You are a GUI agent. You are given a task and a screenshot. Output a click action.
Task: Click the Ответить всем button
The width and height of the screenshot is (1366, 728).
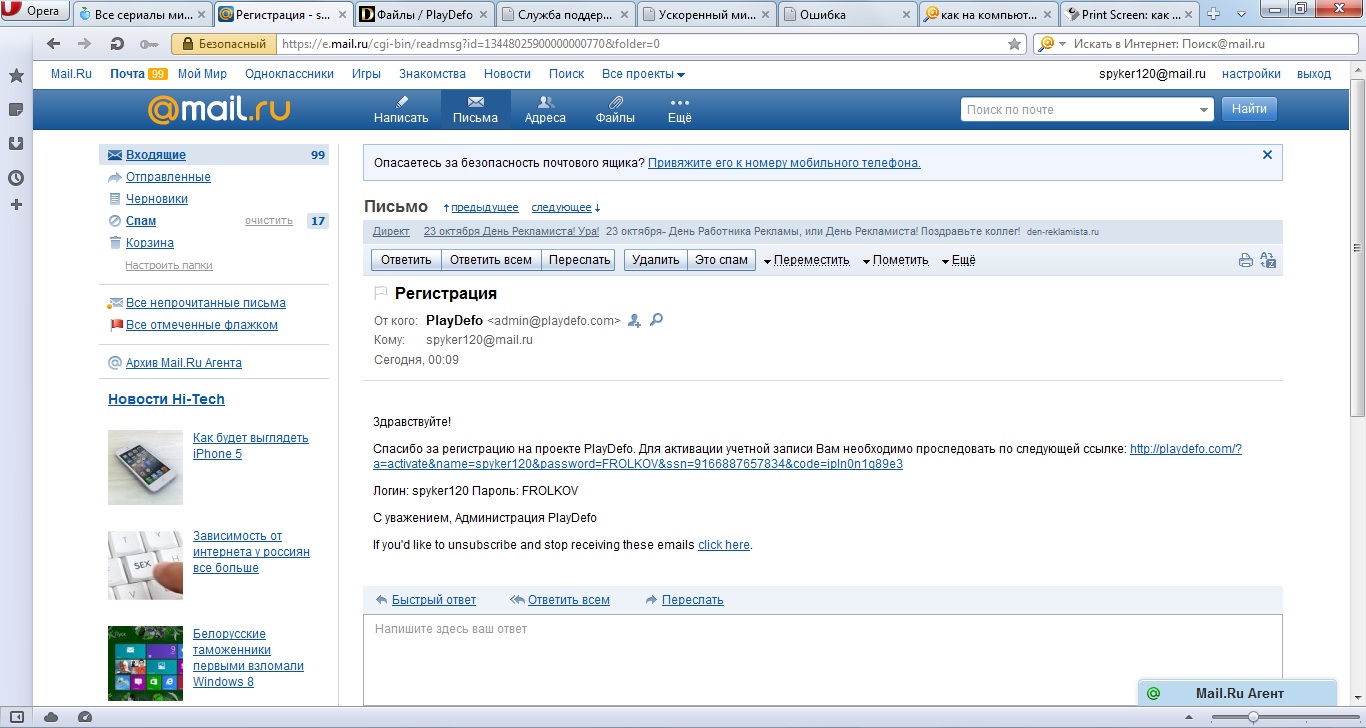click(491, 260)
